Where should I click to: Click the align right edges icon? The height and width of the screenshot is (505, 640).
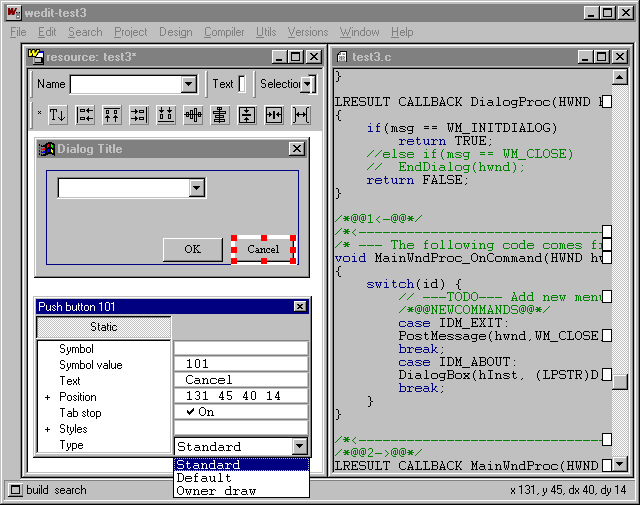[139, 115]
